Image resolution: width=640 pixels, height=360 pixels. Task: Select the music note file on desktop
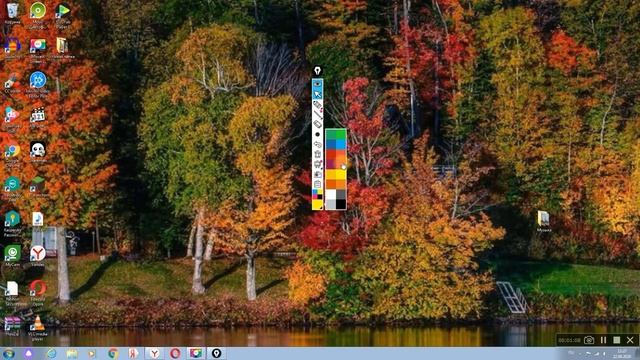38,220
